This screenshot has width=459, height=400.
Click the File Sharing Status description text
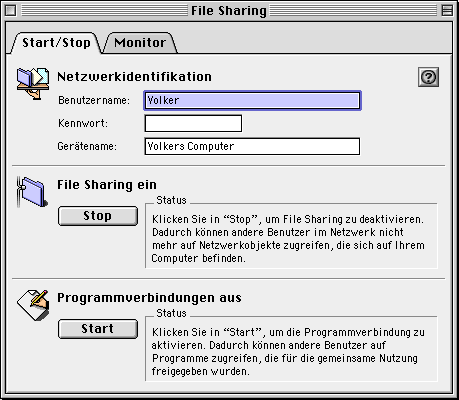pos(288,239)
